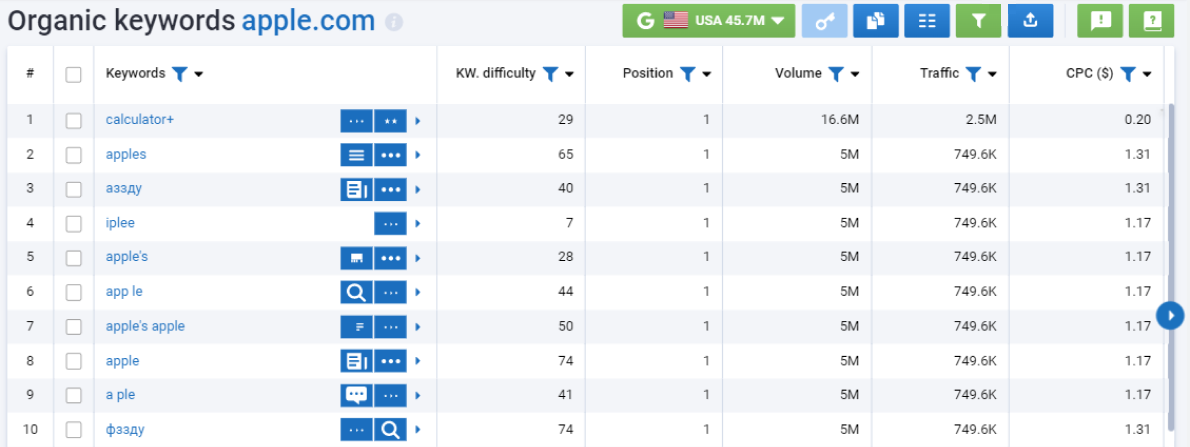Viewport: 1190px width, 447px height.
Task: Open the columns layout toolbar icon
Action: pos(927,20)
